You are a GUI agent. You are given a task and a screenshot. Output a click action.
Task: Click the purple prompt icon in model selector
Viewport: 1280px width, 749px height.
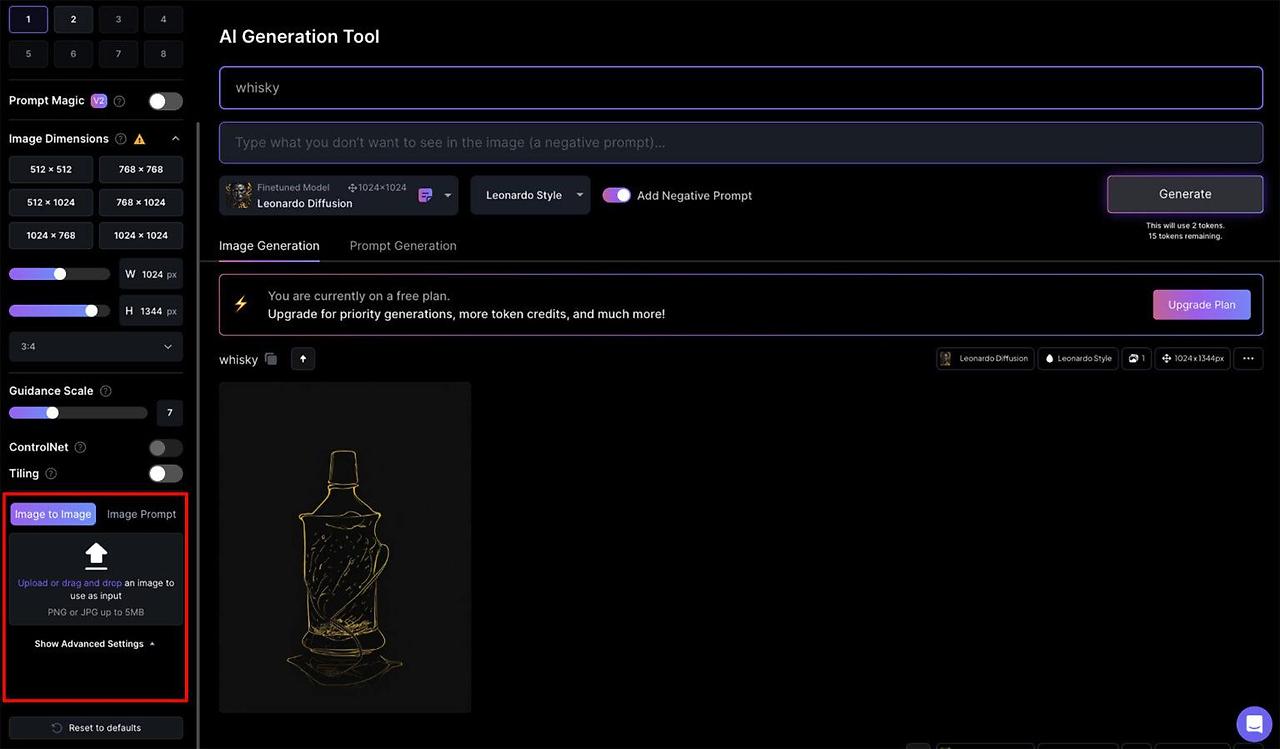[x=425, y=195]
